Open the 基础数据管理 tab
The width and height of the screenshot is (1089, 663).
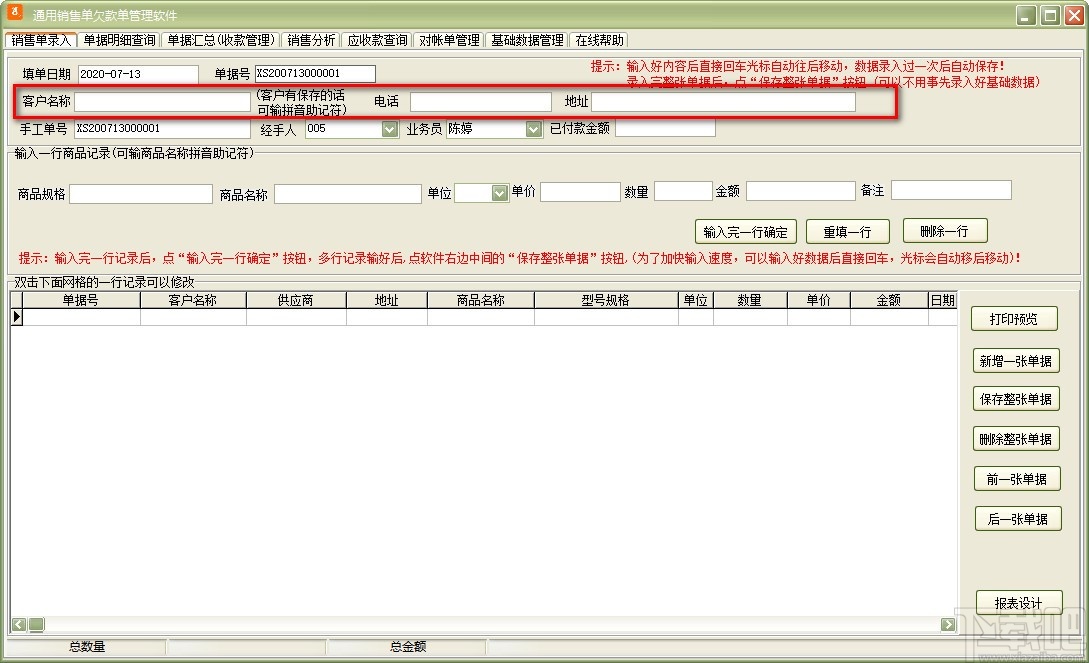tap(527, 40)
